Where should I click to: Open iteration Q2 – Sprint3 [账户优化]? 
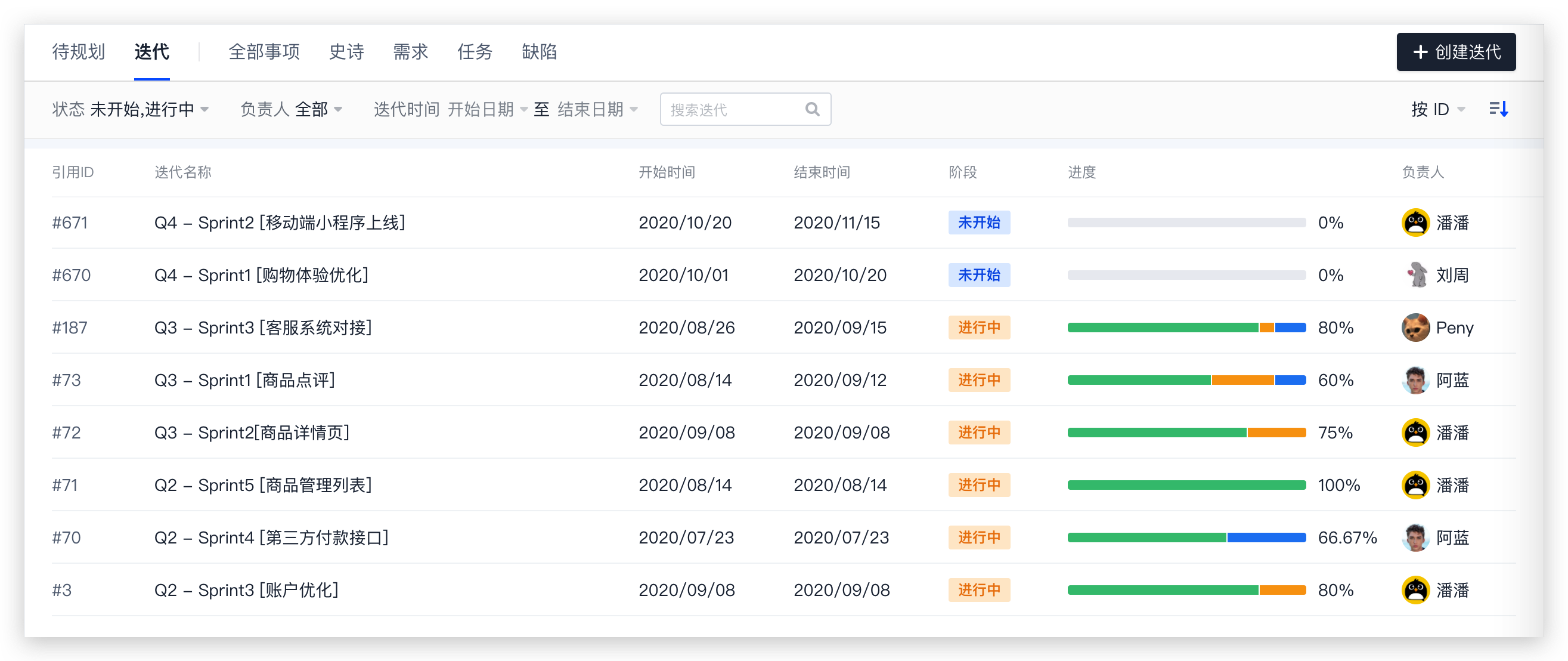click(246, 590)
